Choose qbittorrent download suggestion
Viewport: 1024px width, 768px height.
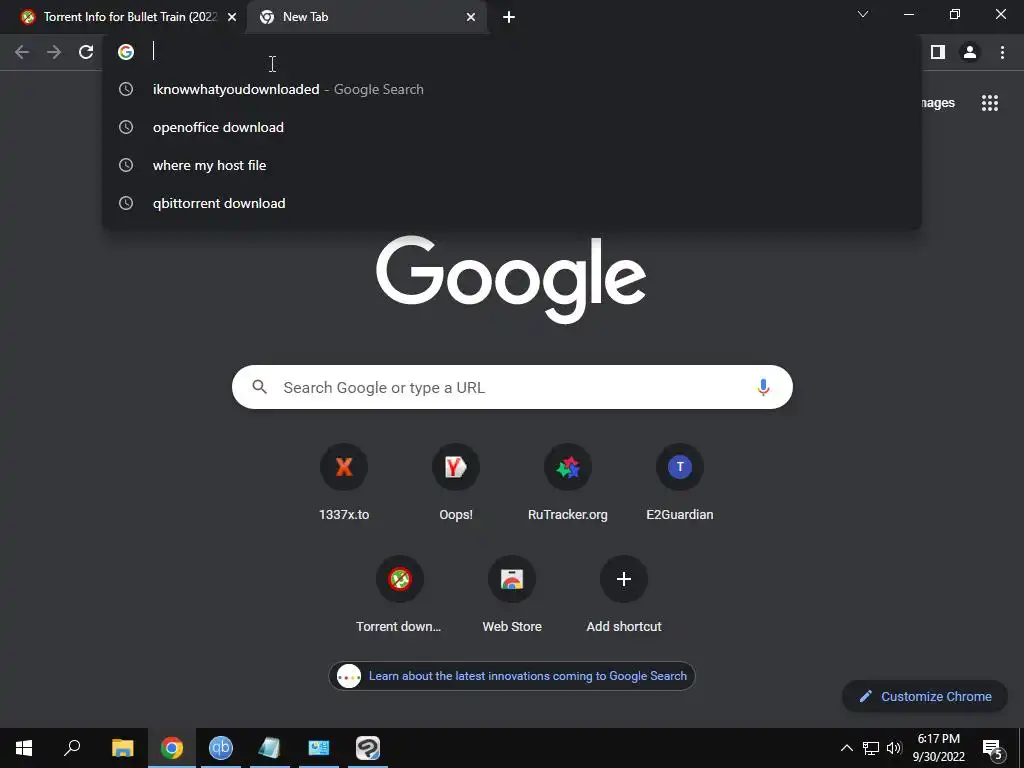click(x=511, y=203)
